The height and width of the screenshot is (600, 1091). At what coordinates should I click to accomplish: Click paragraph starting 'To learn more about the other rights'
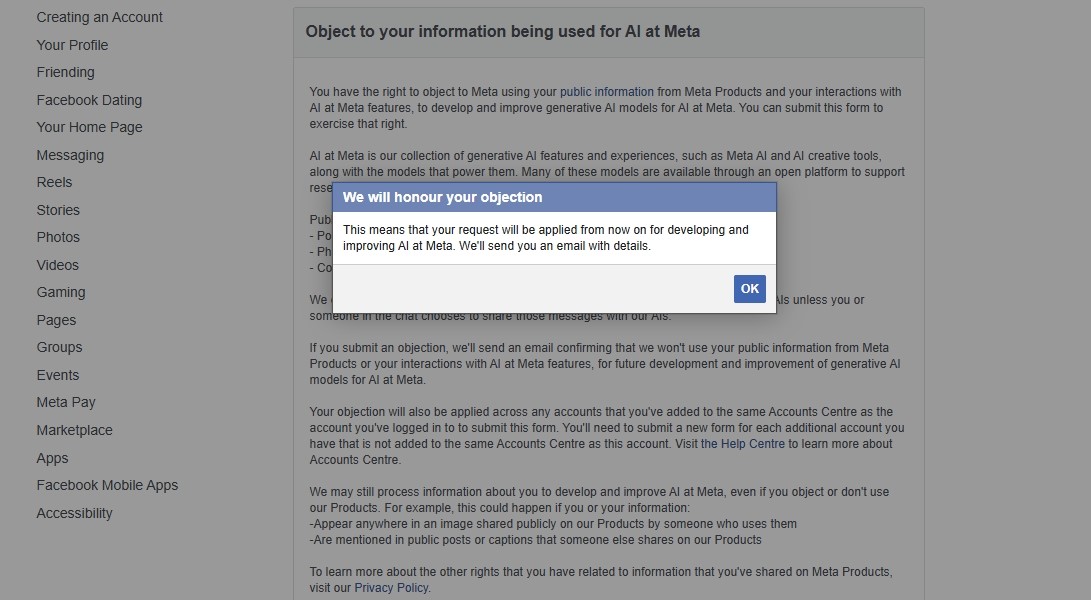601,580
